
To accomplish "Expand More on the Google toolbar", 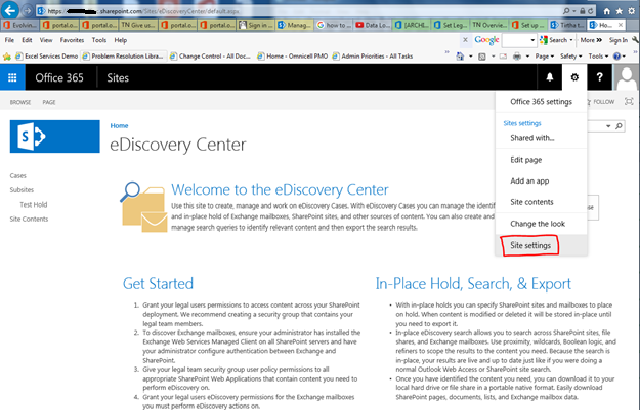I will point(591,40).
